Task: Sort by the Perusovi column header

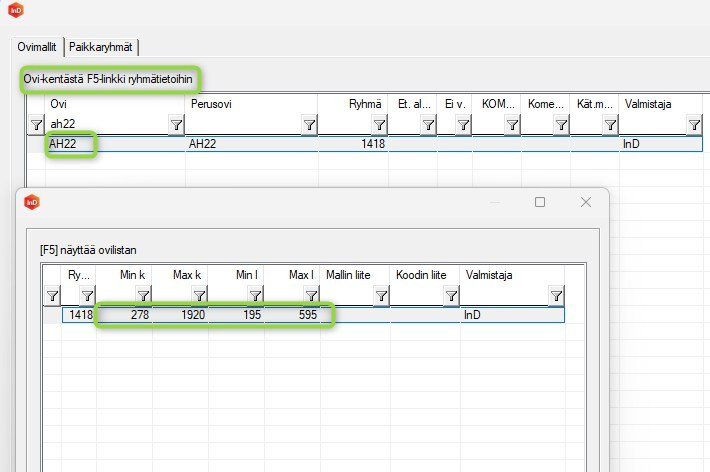Action: tap(251, 104)
